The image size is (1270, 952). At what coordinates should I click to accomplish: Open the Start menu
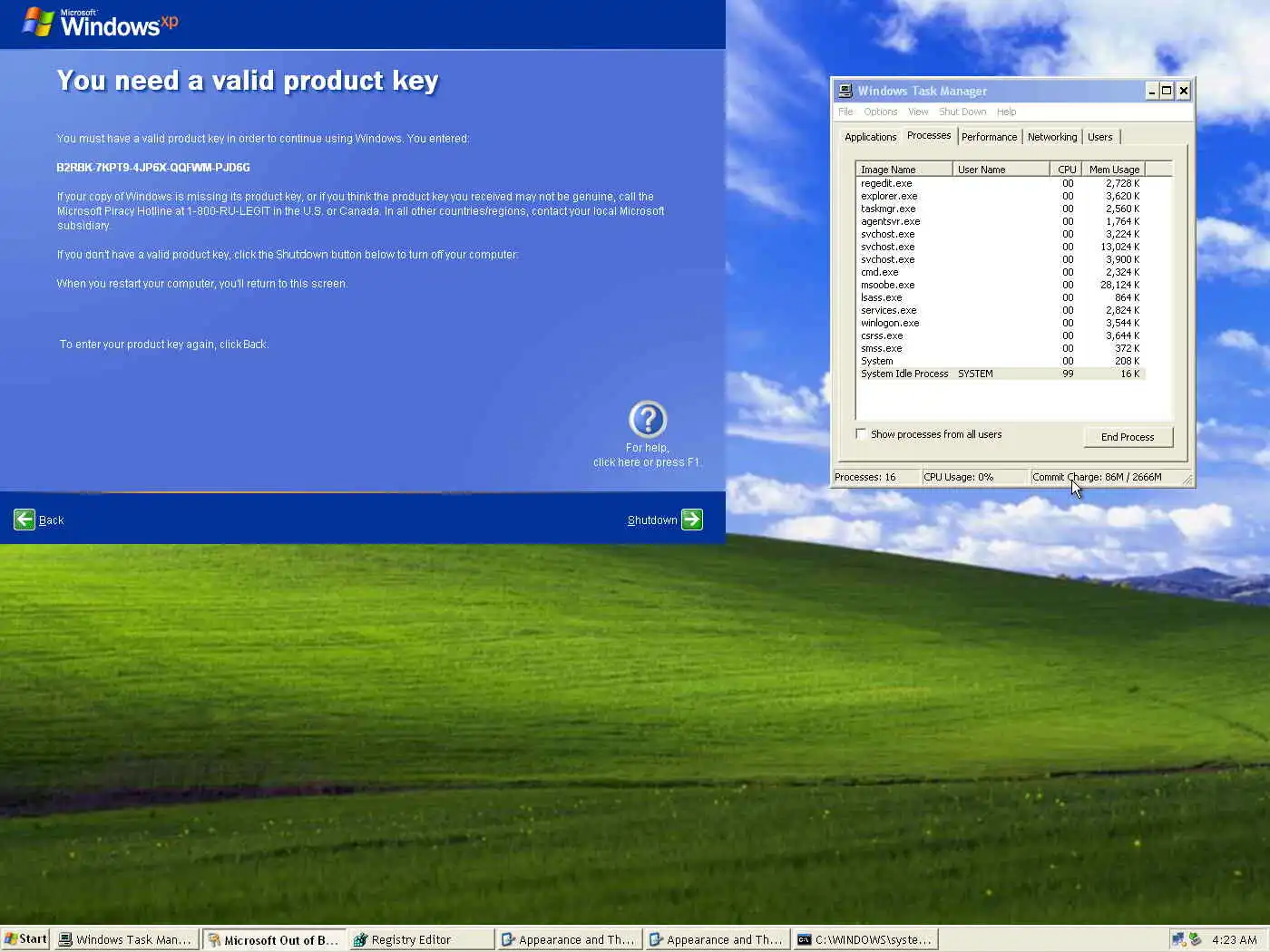(25, 939)
